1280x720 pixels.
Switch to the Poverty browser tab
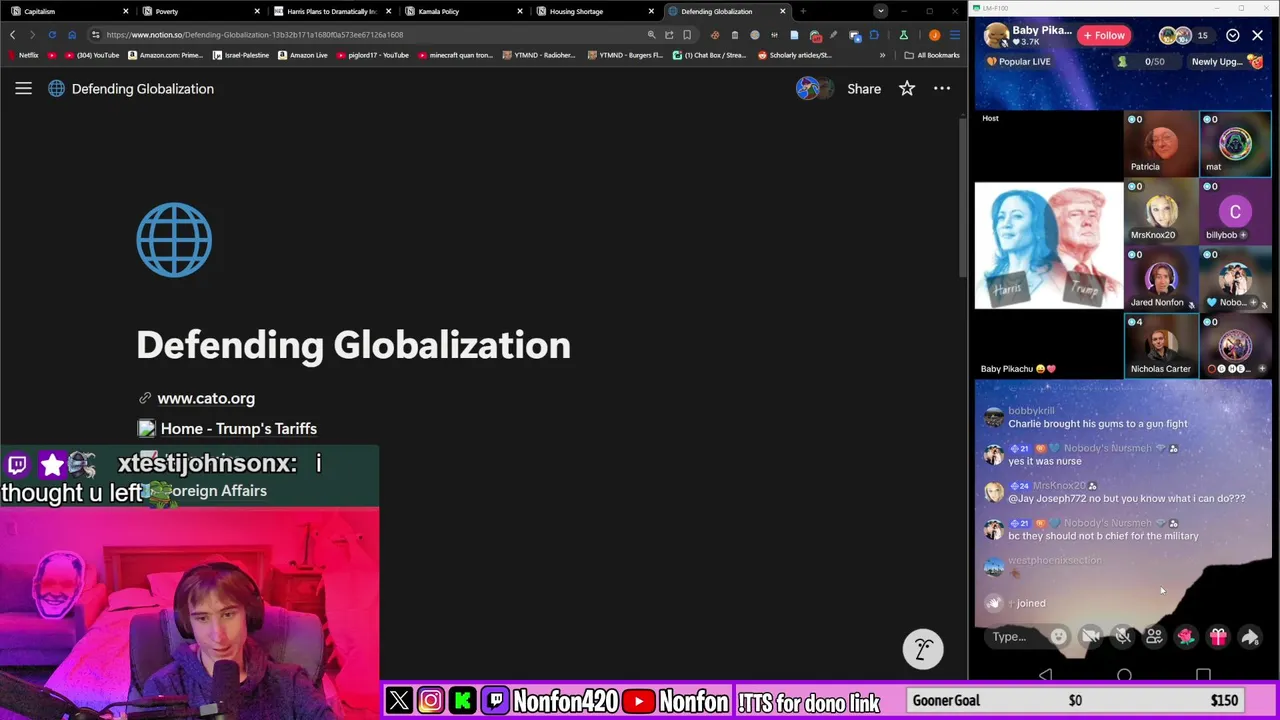coord(200,11)
